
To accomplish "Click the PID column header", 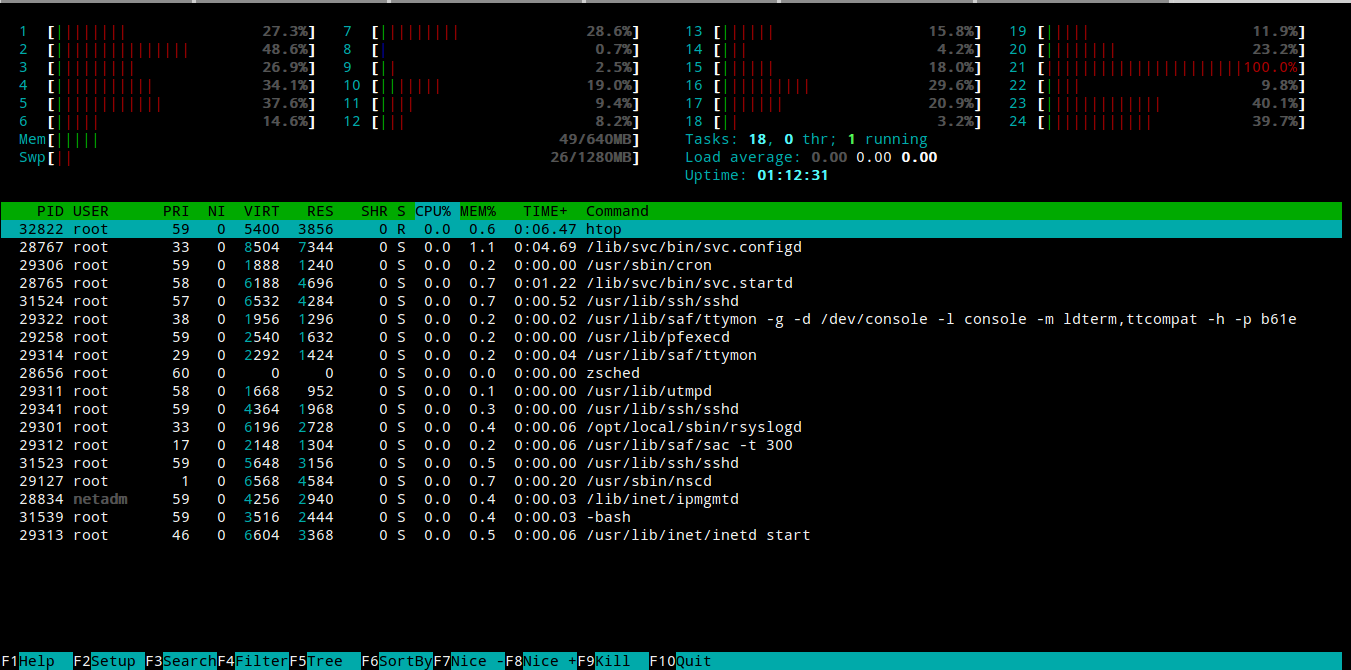I will [50, 211].
